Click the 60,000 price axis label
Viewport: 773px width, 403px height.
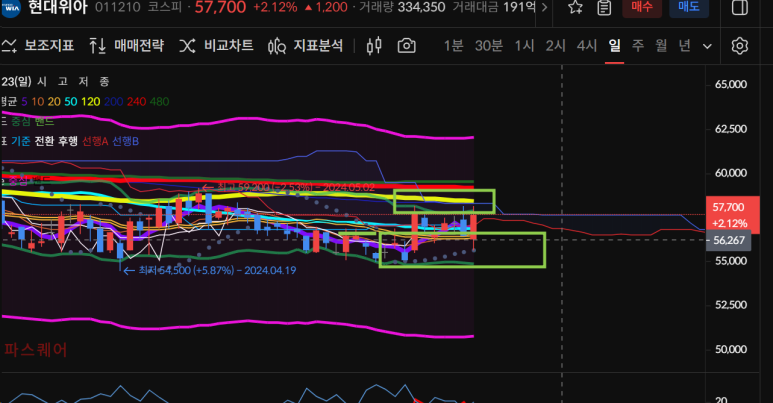[731, 173]
